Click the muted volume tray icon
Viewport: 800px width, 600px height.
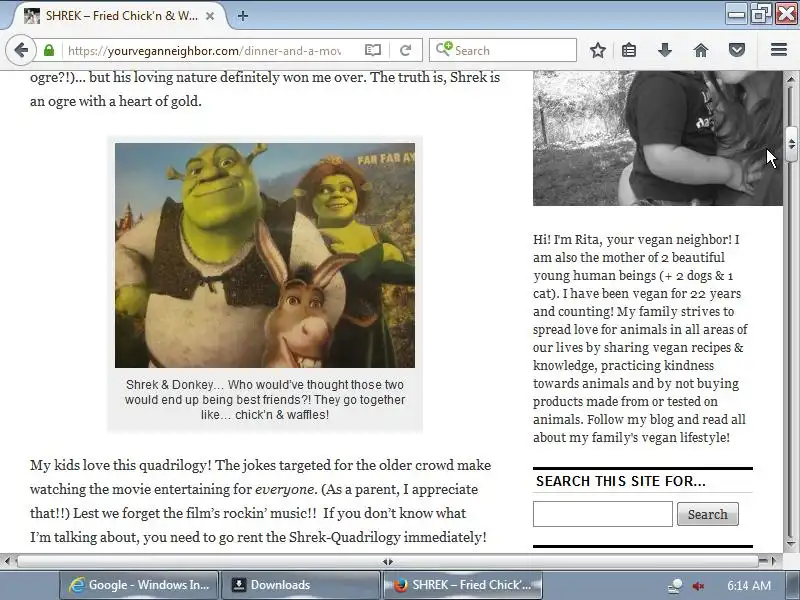pyautogui.click(x=698, y=586)
